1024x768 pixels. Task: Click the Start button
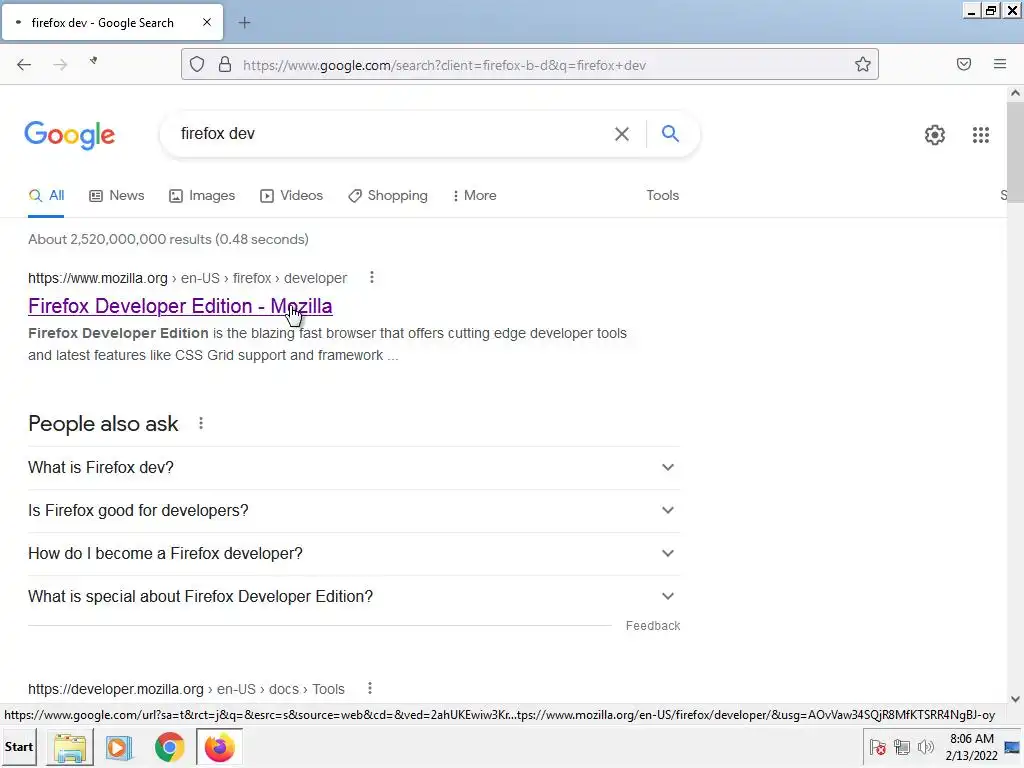pos(19,747)
